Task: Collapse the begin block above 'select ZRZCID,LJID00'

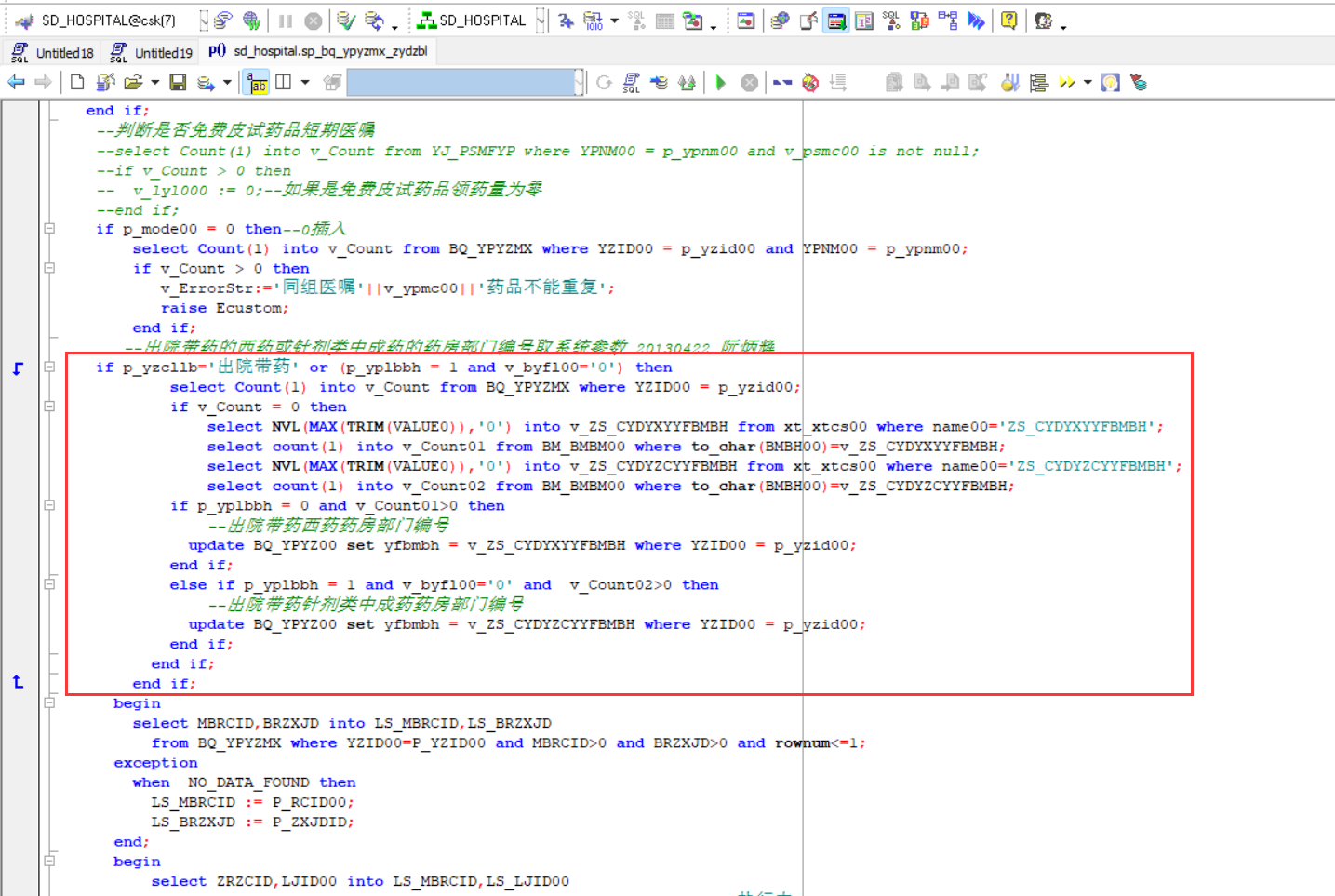Action: 49,862
